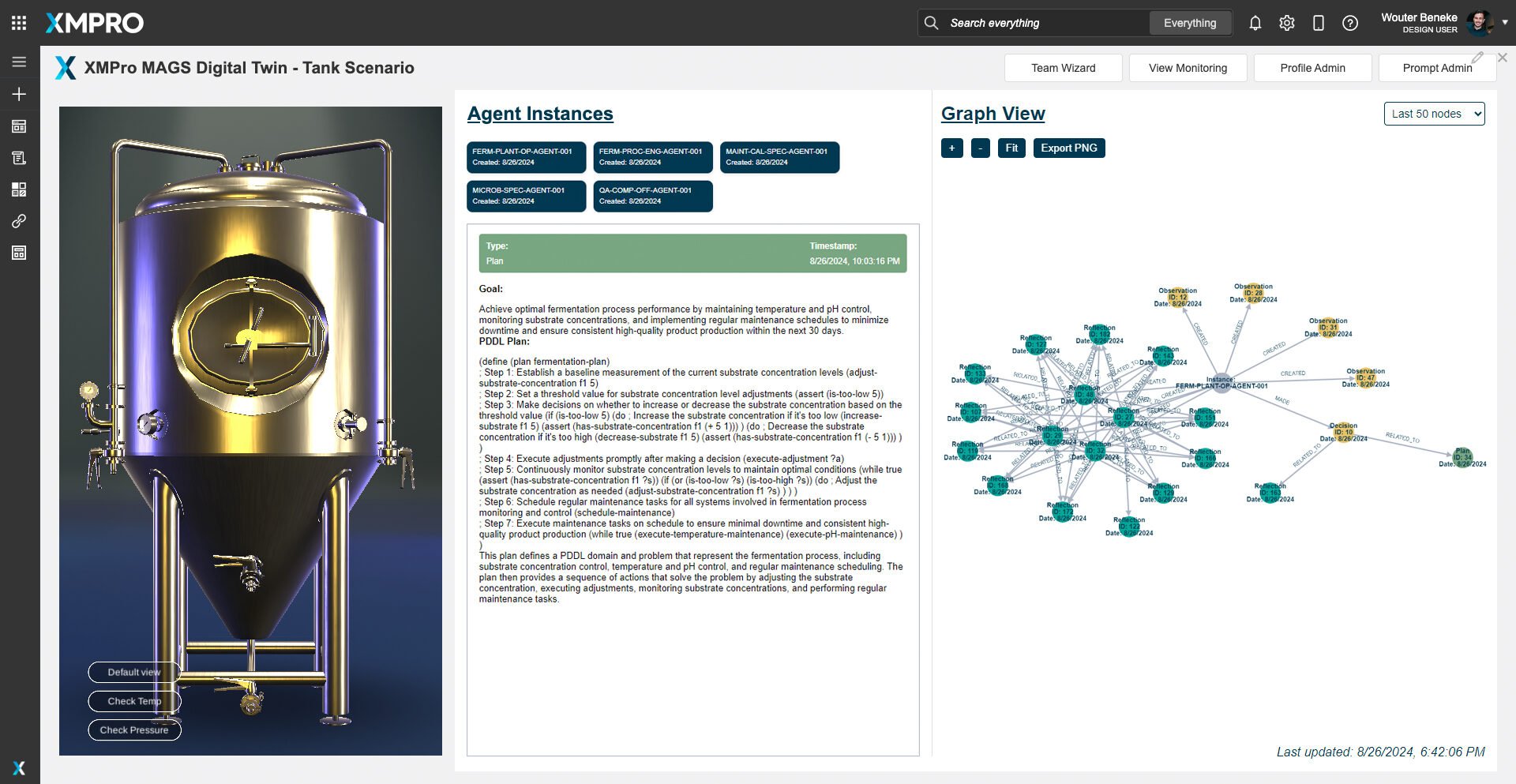Click the edit pencil icon
Screen dimensions: 1516x784
[x=1477, y=58]
